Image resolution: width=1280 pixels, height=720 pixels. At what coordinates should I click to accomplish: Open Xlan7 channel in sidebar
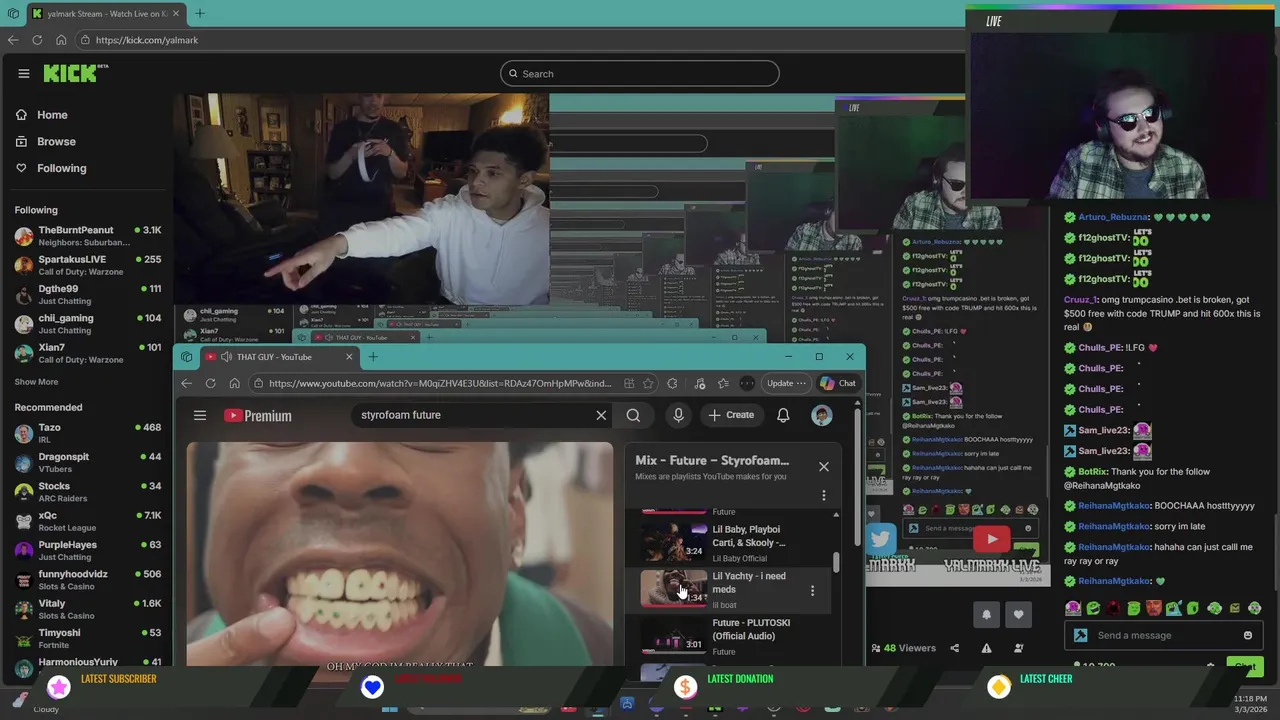click(87, 353)
